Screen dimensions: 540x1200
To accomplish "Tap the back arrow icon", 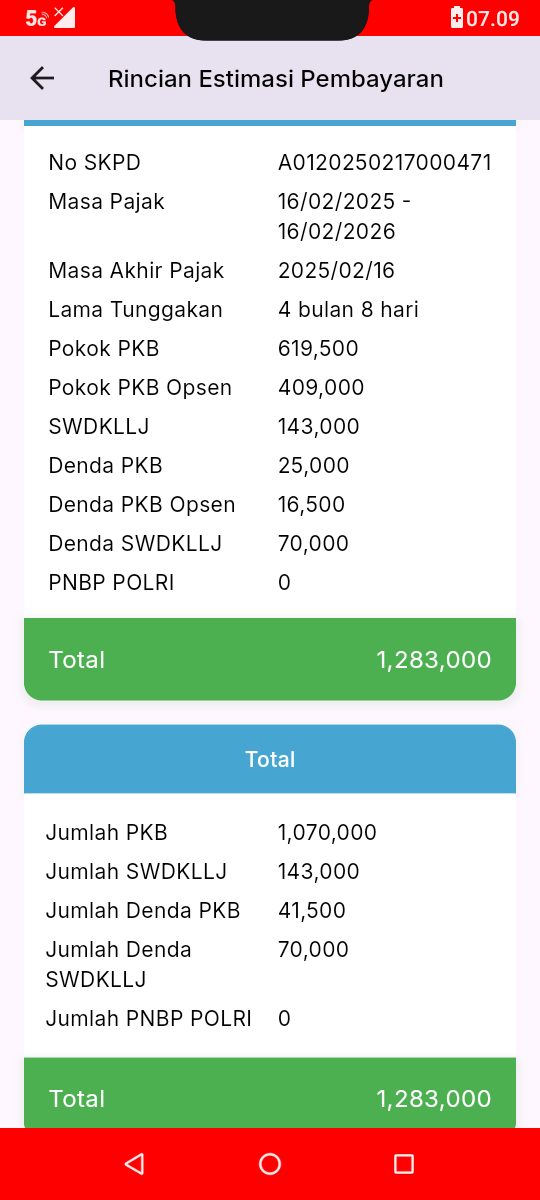I will coord(42,78).
